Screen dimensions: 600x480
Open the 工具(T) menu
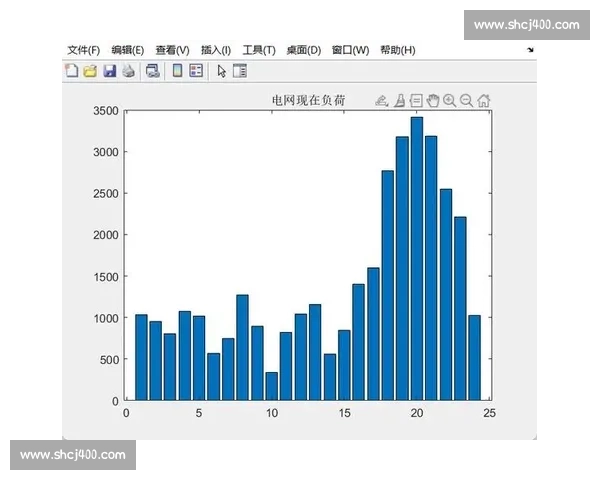259,50
